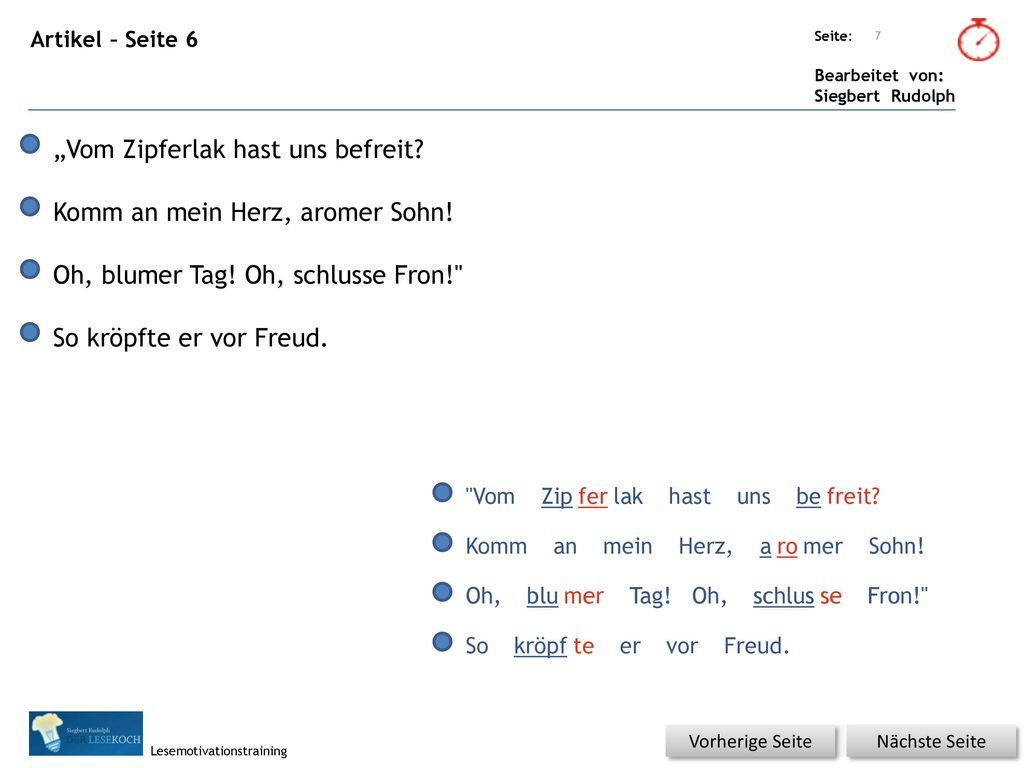
Task: Click the underlined syllable "schlus"
Action: 783,596
